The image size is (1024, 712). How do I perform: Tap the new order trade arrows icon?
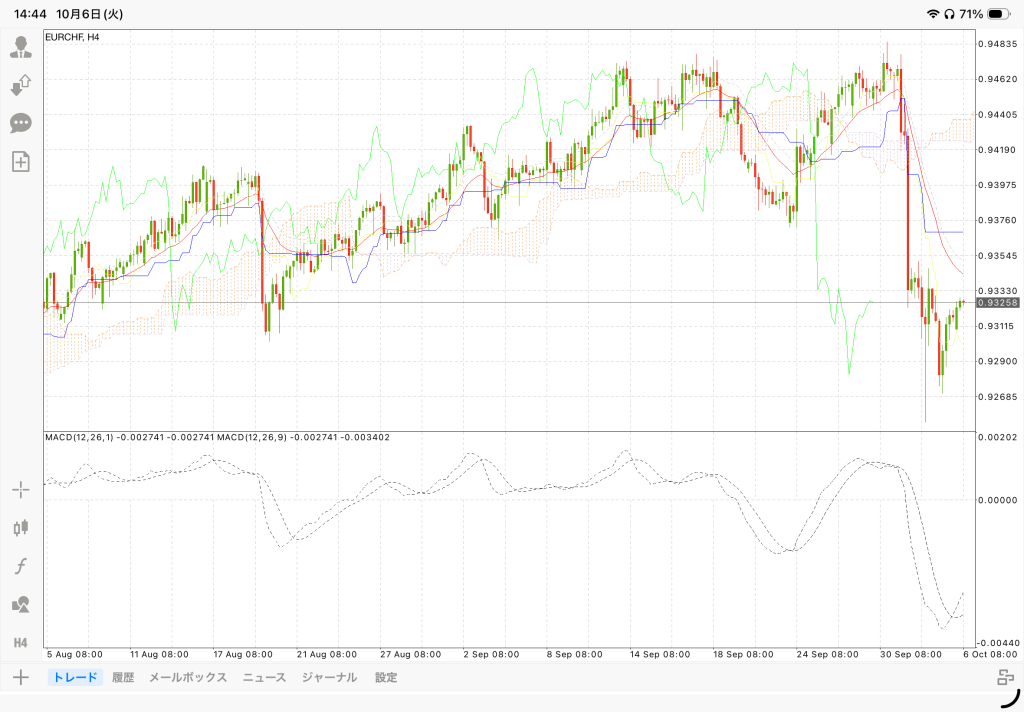(21, 85)
